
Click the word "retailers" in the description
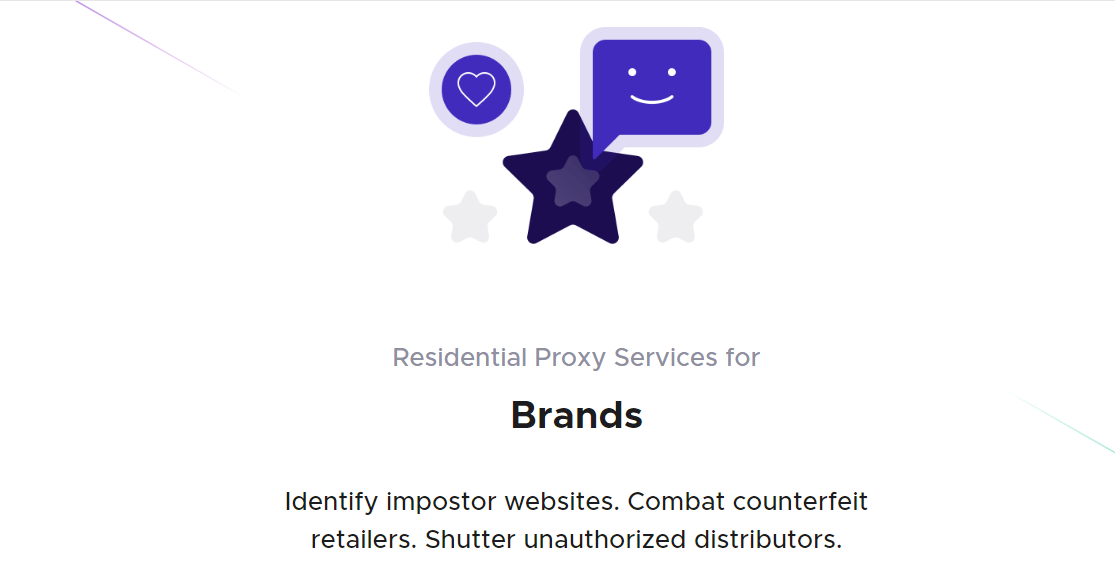[363, 540]
